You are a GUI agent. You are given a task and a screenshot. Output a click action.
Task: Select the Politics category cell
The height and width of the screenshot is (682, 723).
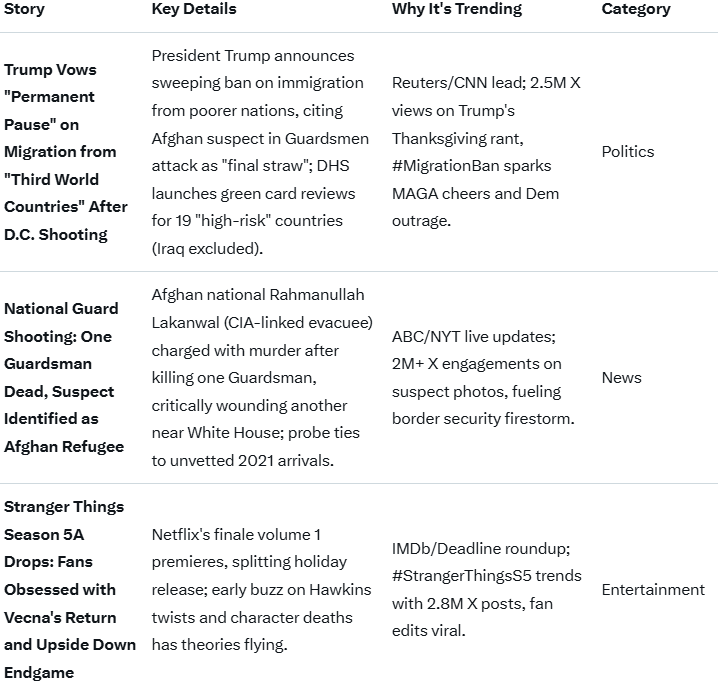pyautogui.click(x=627, y=152)
